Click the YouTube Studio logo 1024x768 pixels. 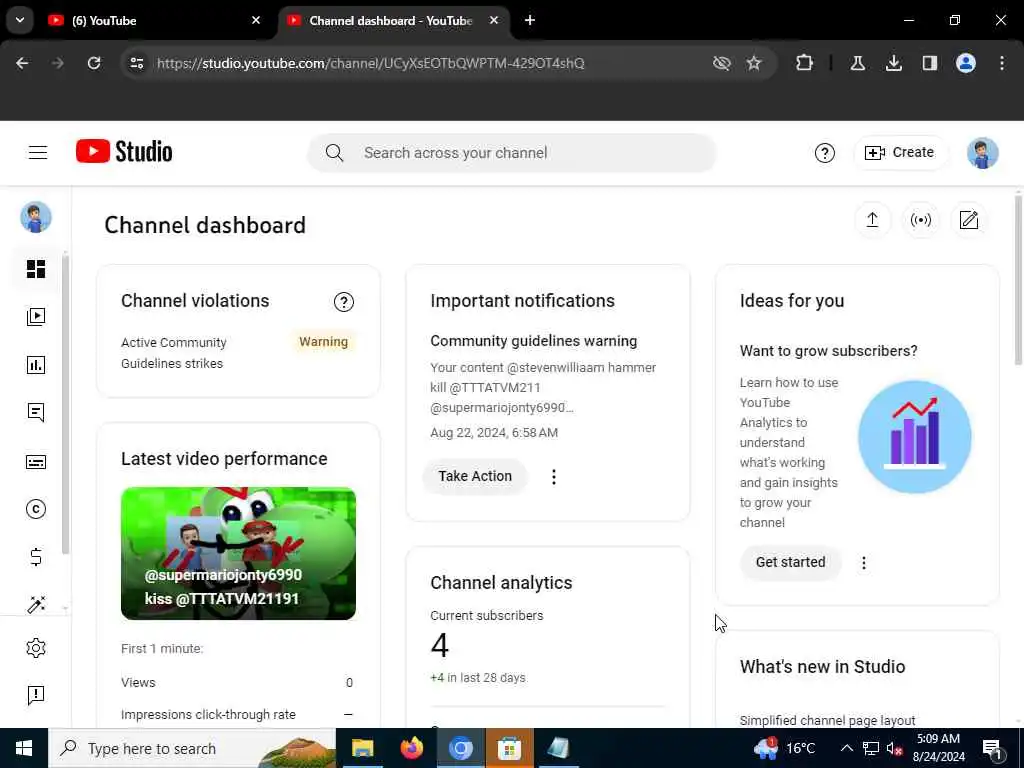(x=124, y=152)
